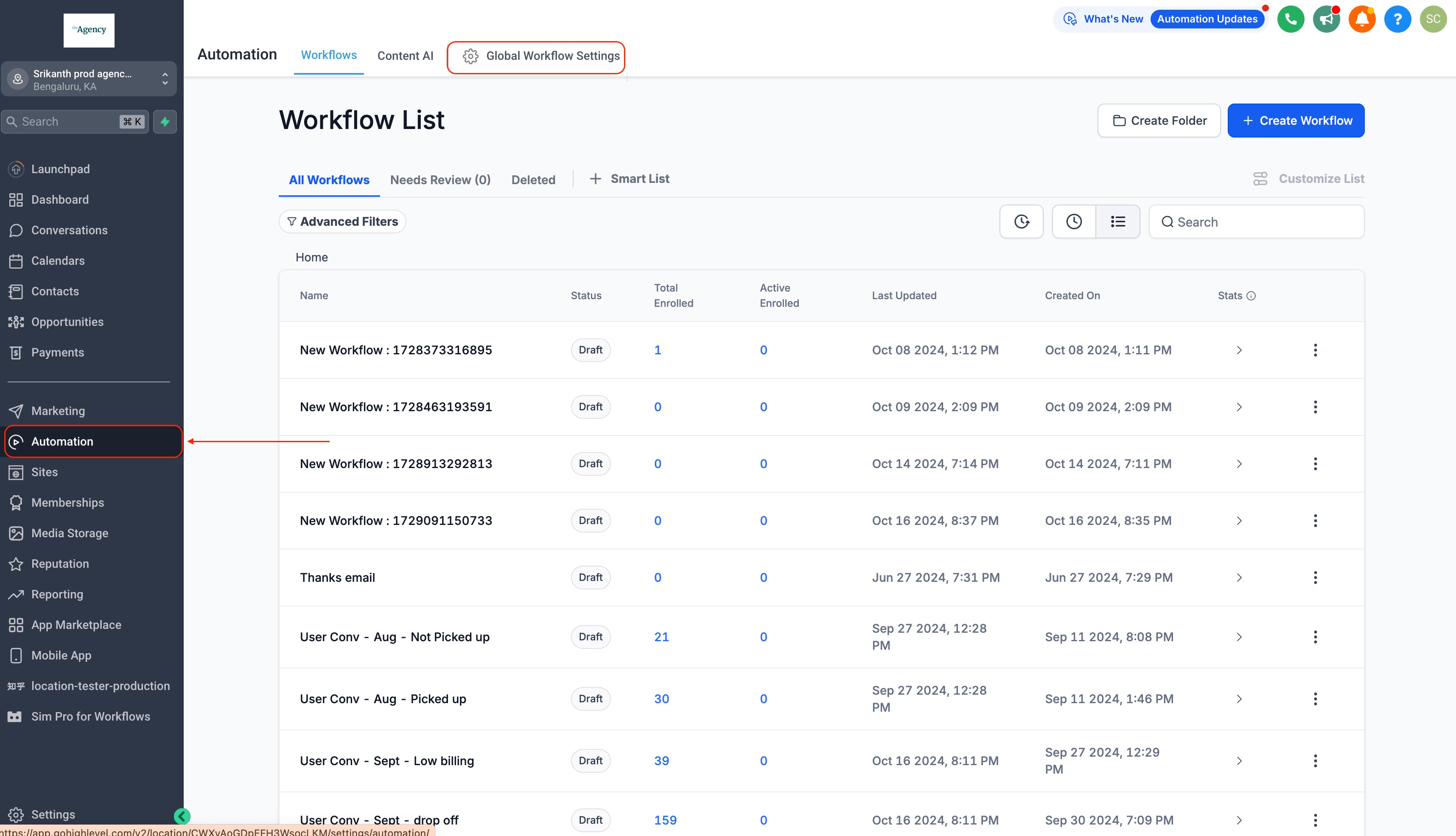Viewport: 1456px width, 836px height.
Task: Click the lightning bolt quick actions icon
Action: coord(165,122)
